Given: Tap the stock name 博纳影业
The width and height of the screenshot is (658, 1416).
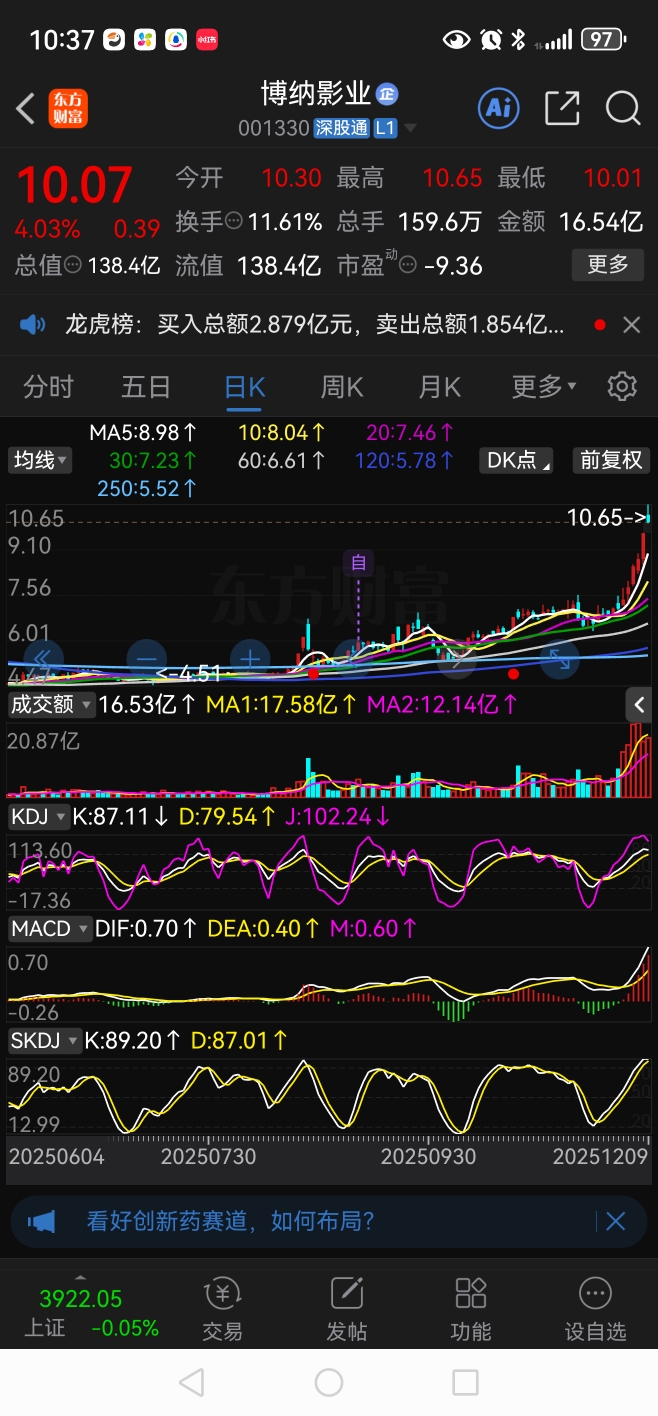Looking at the screenshot, I should coord(316,94).
